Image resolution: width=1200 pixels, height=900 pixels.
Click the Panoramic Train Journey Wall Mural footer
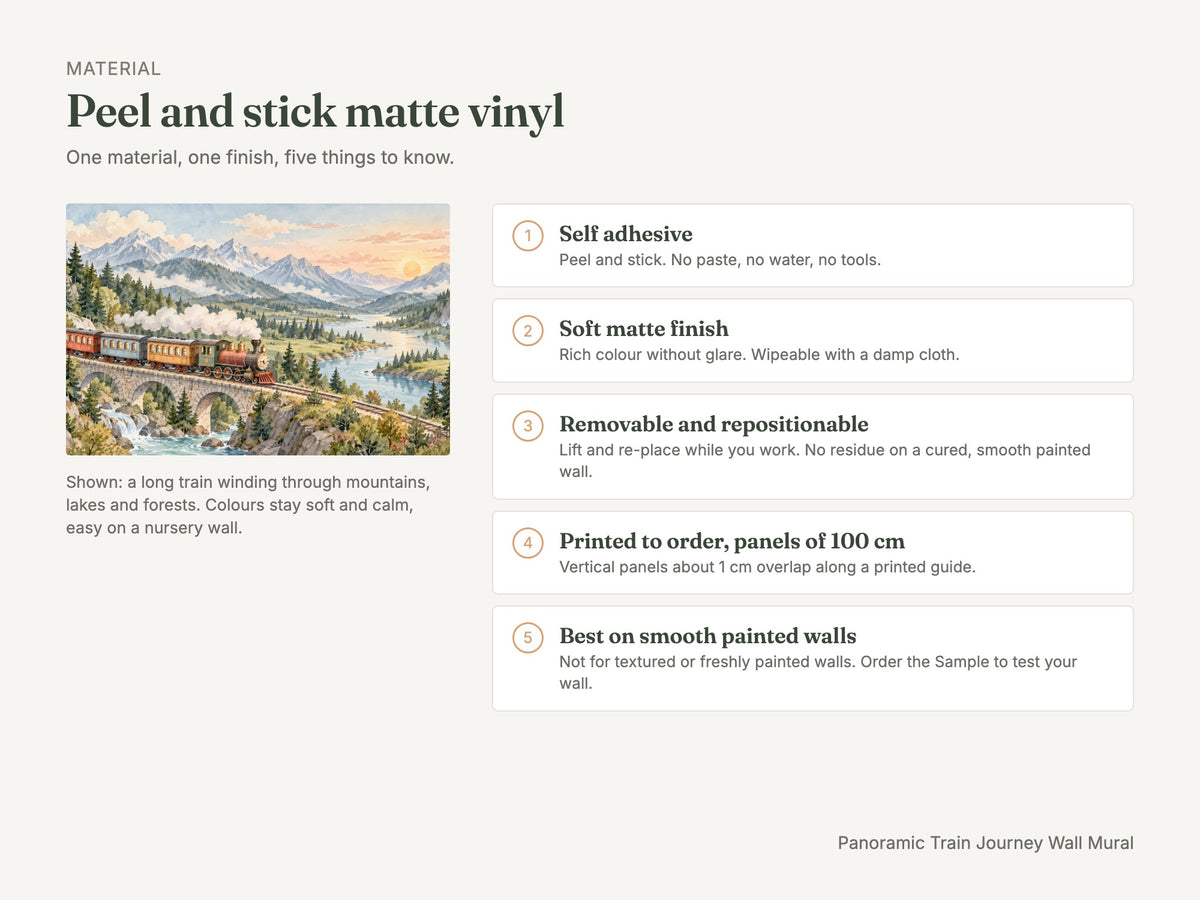tap(986, 843)
